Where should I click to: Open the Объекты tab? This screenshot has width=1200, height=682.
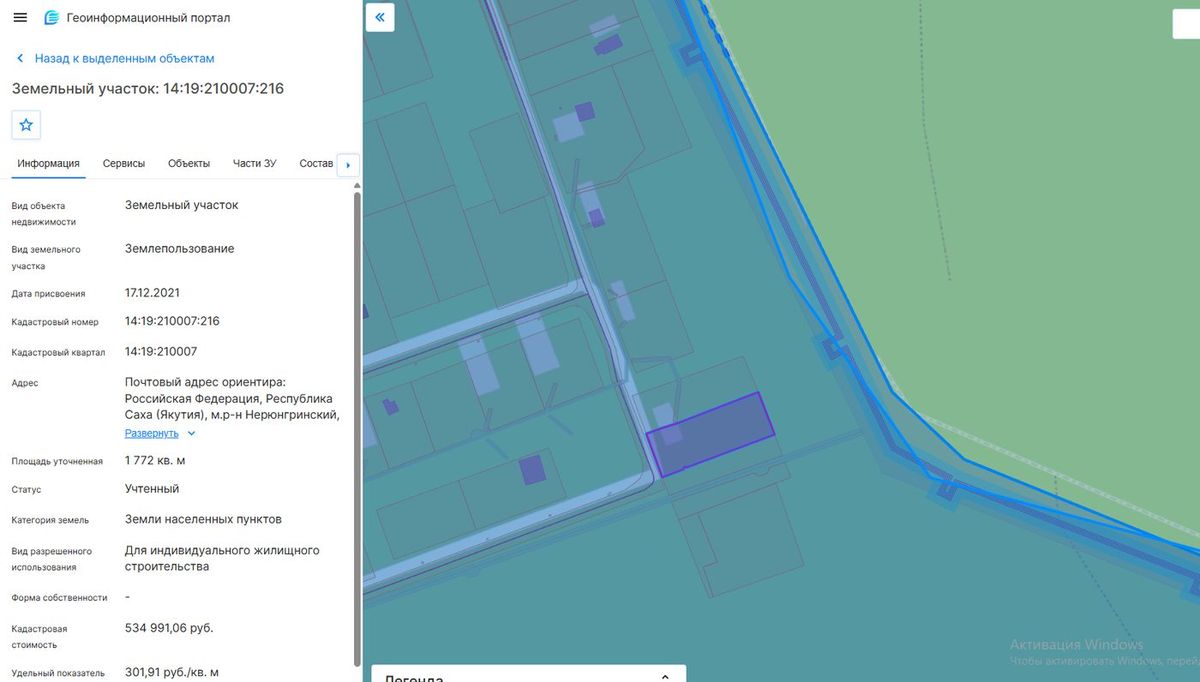[189, 163]
